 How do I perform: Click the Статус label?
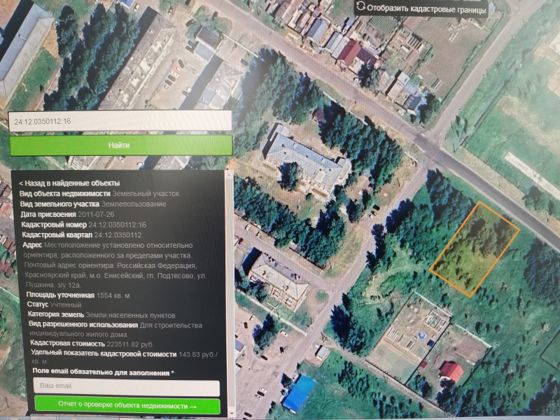click(x=38, y=305)
